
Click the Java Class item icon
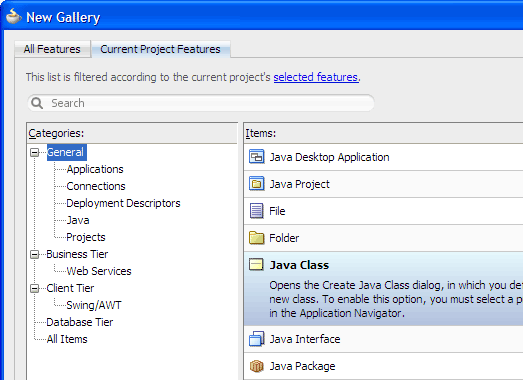pyautogui.click(x=256, y=265)
